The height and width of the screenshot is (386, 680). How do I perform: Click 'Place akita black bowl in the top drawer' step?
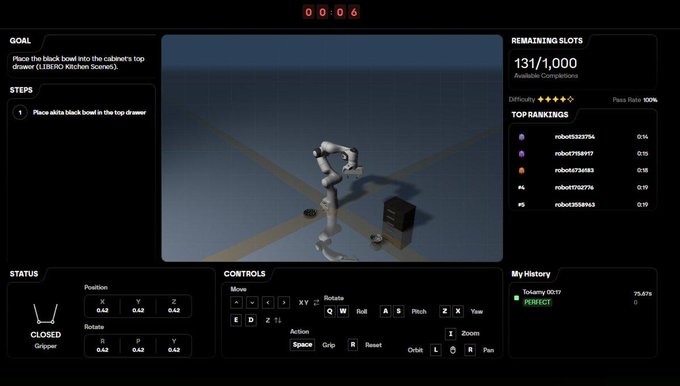tap(89, 112)
